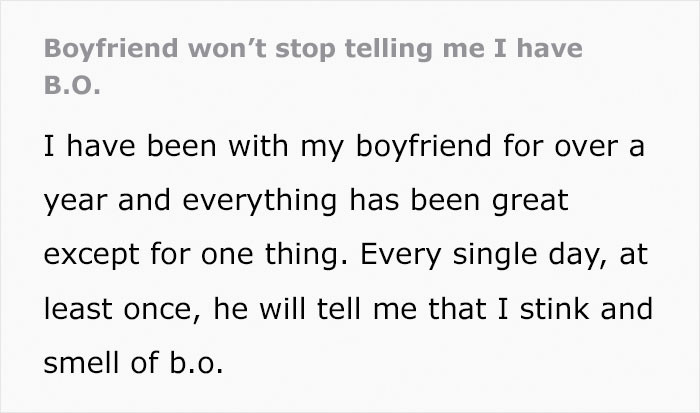Image resolution: width=700 pixels, height=413 pixels.
Task: Click the word 'thing' before the period
Action: point(303,254)
